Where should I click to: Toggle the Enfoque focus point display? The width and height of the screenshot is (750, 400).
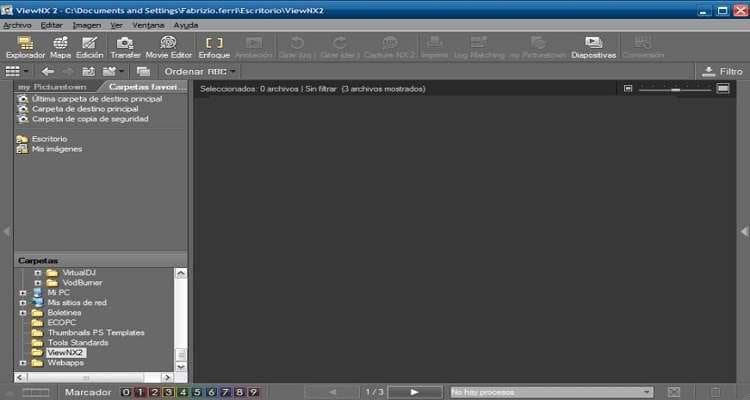[214, 47]
